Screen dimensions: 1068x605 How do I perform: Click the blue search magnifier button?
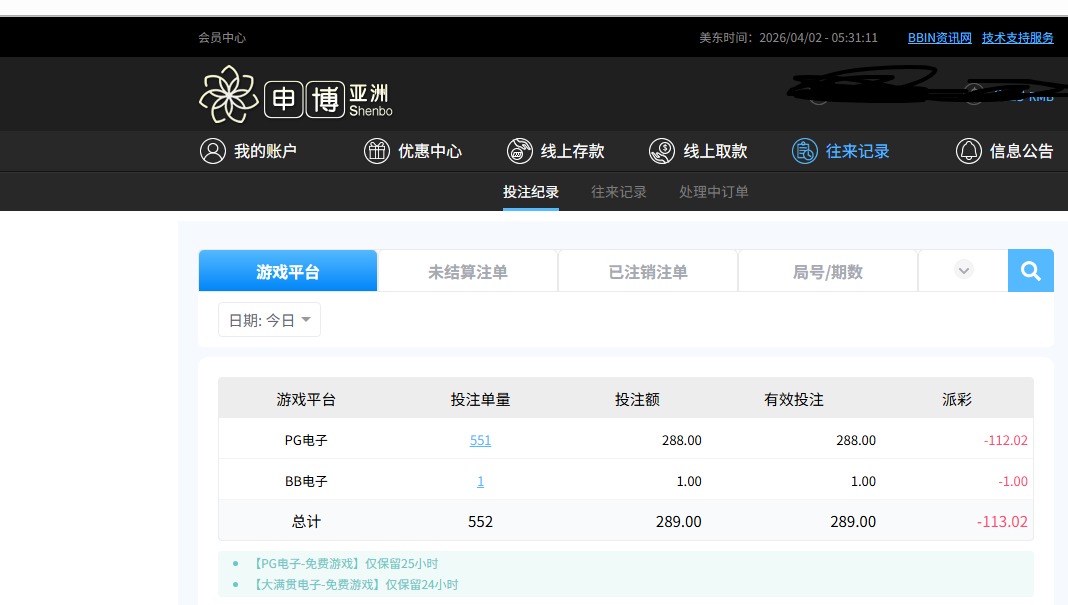tap(1030, 271)
